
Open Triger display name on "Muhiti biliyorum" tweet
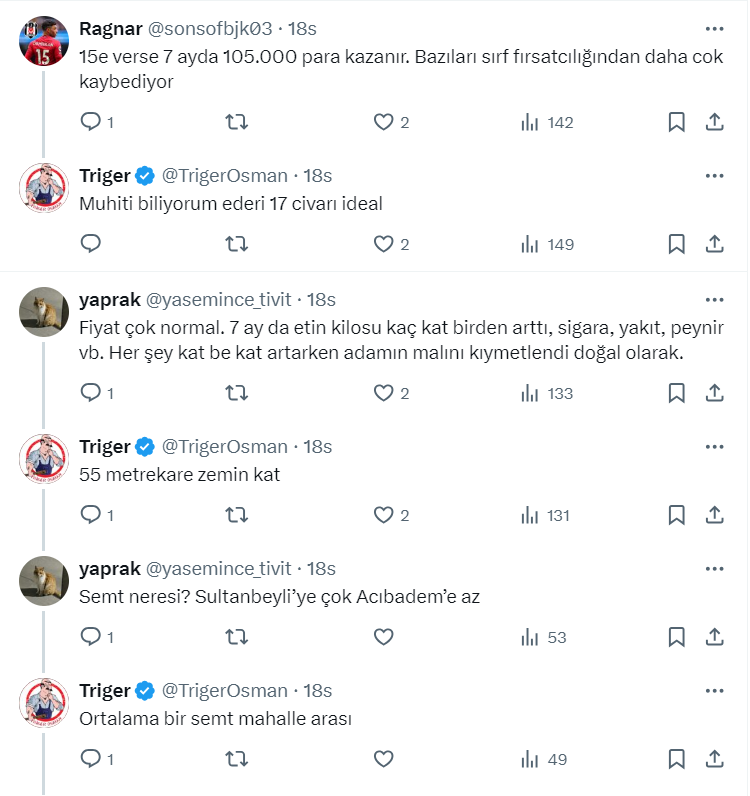pyautogui.click(x=105, y=175)
